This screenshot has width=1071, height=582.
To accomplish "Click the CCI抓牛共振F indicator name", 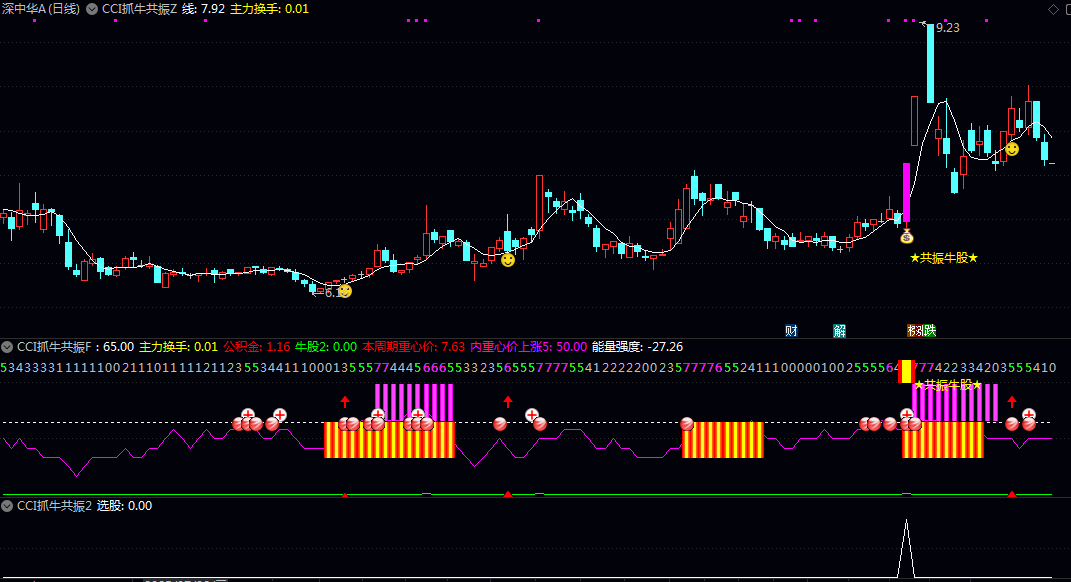I will tap(54, 347).
